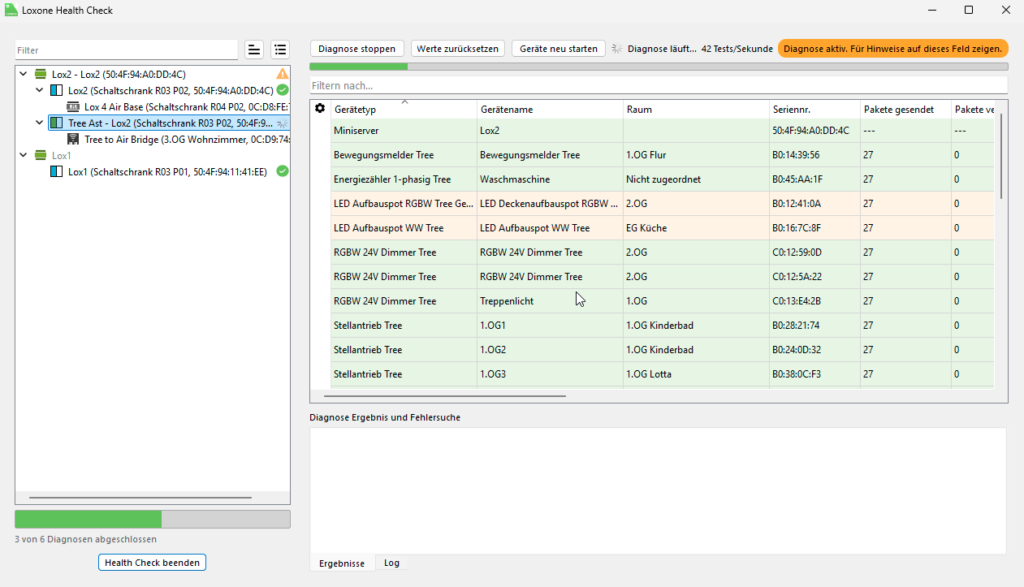Select Lox 4 Air Base tree item
The image size is (1024, 587).
coord(178,106)
